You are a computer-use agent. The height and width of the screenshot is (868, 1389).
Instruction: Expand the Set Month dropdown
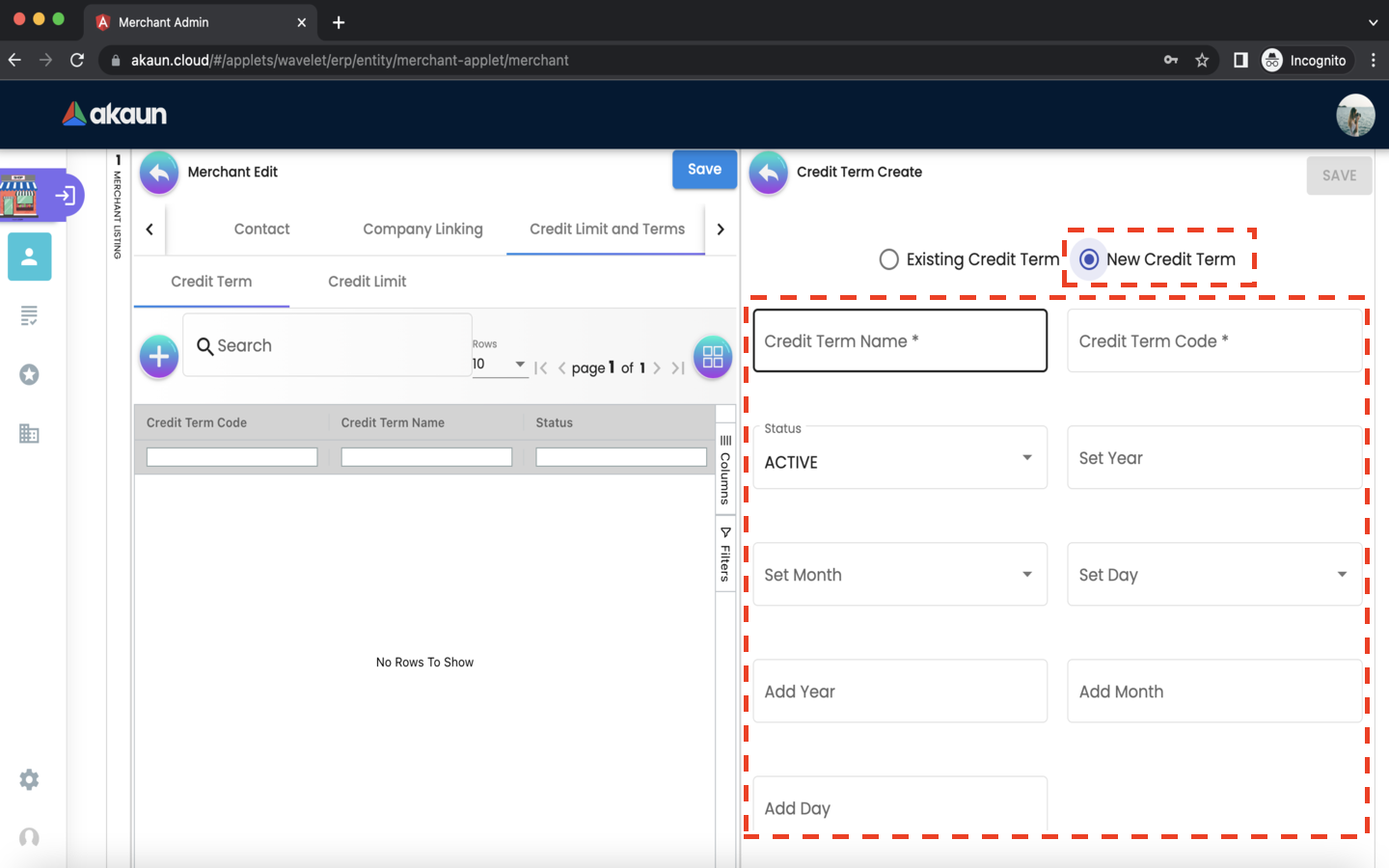(899, 575)
